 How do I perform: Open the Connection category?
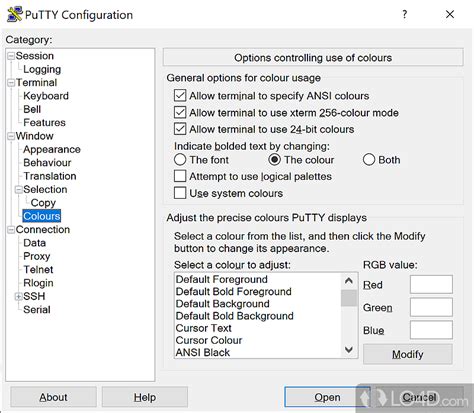click(x=43, y=229)
